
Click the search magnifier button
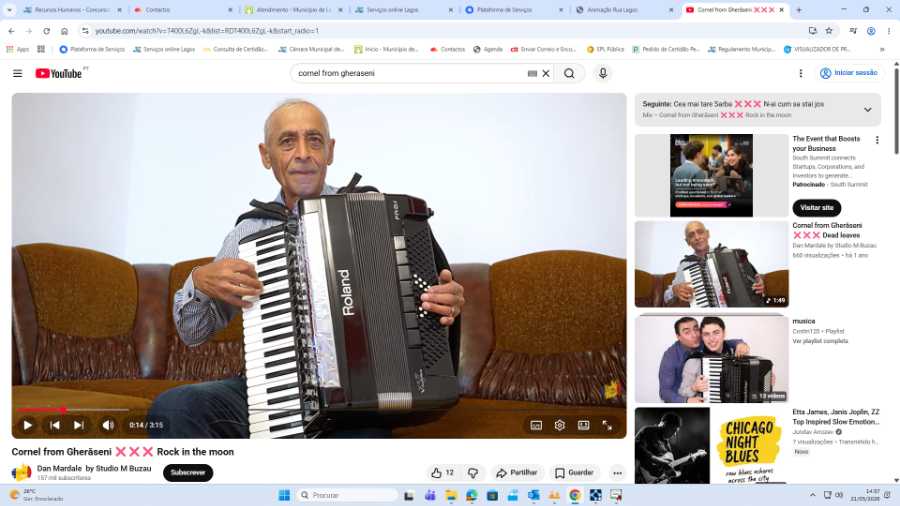569,73
